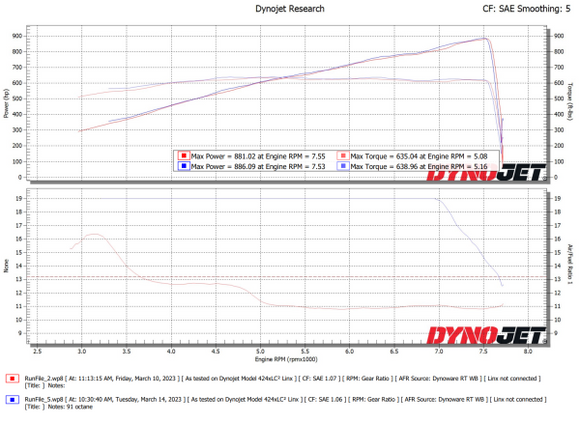Click the CF: SAE Smoothing: 5 label
Image resolution: width=580 pixels, height=423 pixels.
click(526, 9)
